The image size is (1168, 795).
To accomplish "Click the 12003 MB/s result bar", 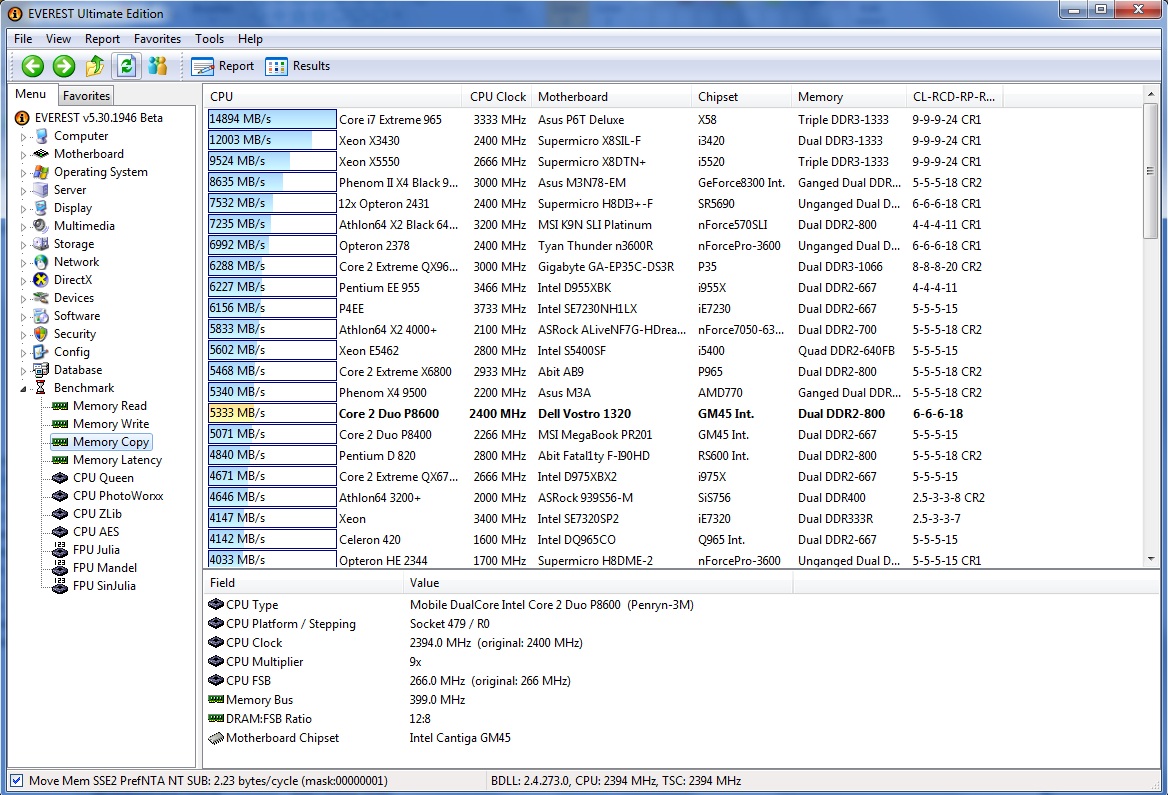I will 272,140.
